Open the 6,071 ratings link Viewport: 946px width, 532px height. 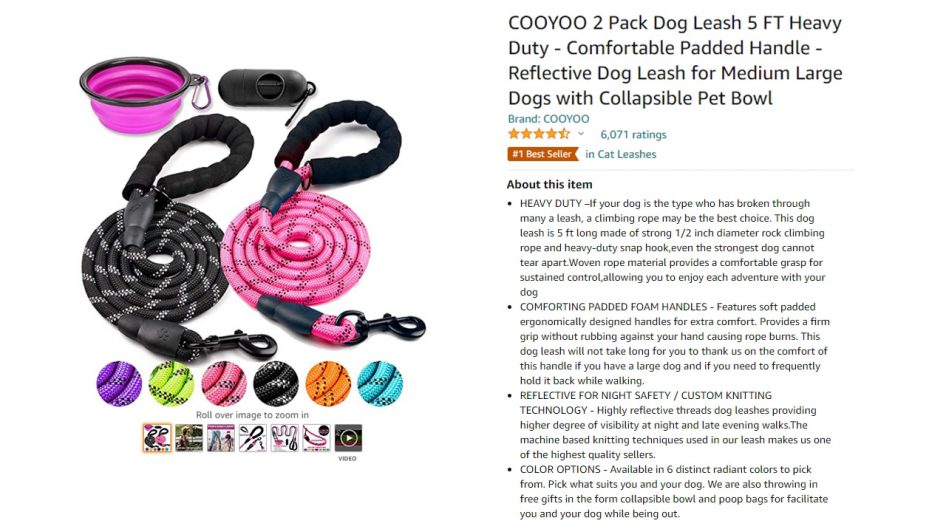click(x=633, y=135)
